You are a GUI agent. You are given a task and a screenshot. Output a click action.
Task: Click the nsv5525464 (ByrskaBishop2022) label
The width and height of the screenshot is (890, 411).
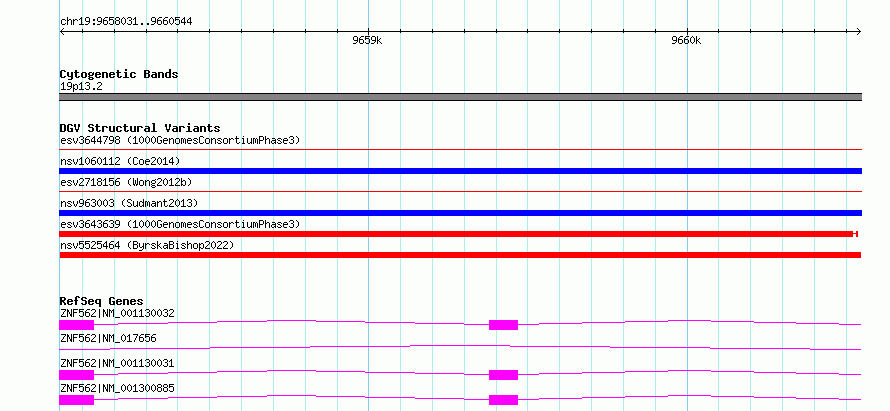pos(147,245)
